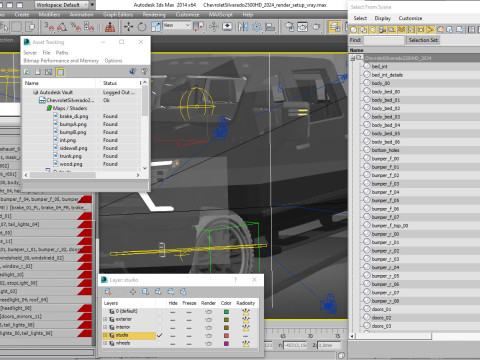Toggle Spinner Snap in main toolbar
Viewport: 480px width, 360px height.
pyautogui.click(x=89, y=27)
